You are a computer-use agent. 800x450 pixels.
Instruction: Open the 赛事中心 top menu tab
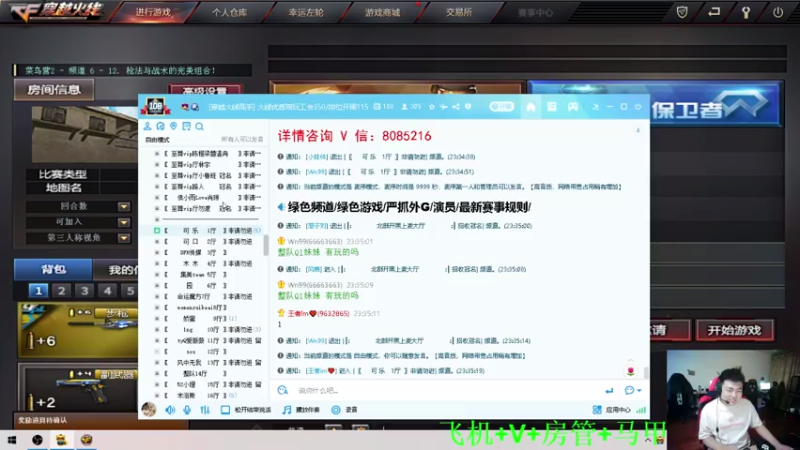535,12
